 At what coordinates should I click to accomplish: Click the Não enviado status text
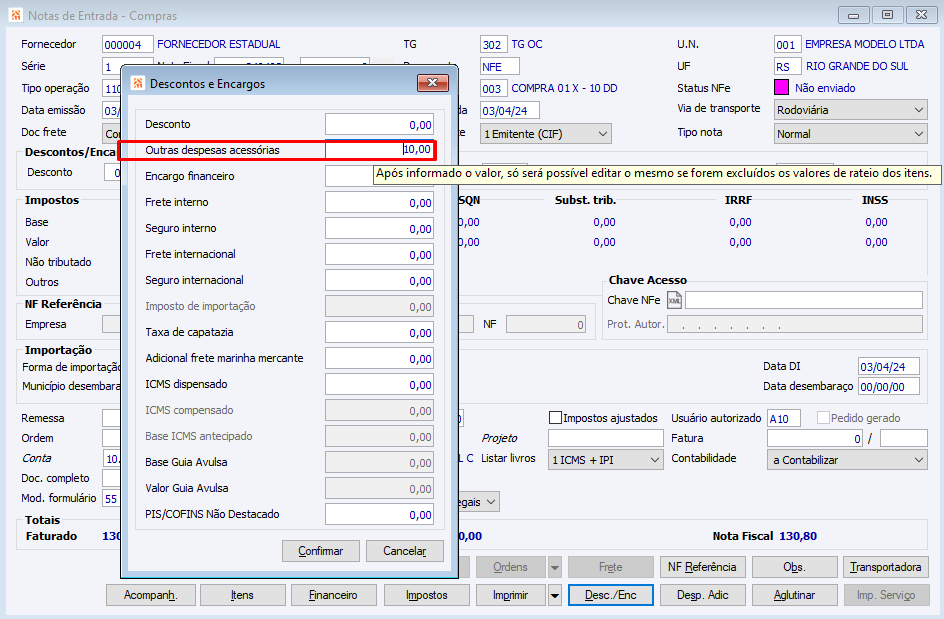coord(825,88)
